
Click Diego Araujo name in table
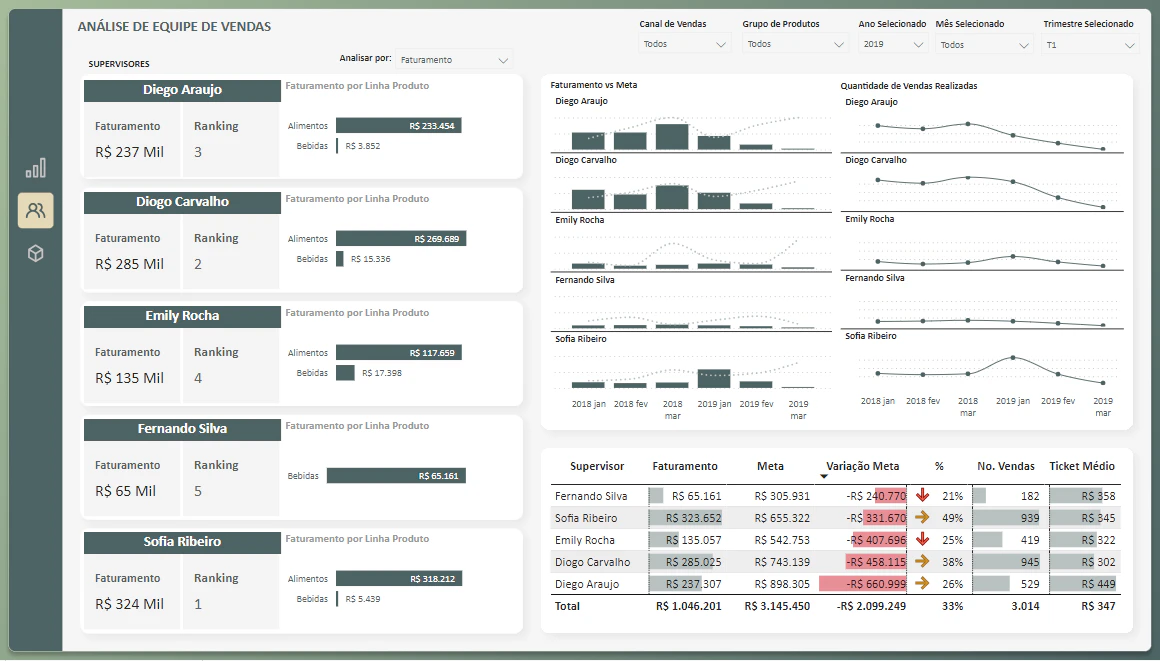point(587,584)
